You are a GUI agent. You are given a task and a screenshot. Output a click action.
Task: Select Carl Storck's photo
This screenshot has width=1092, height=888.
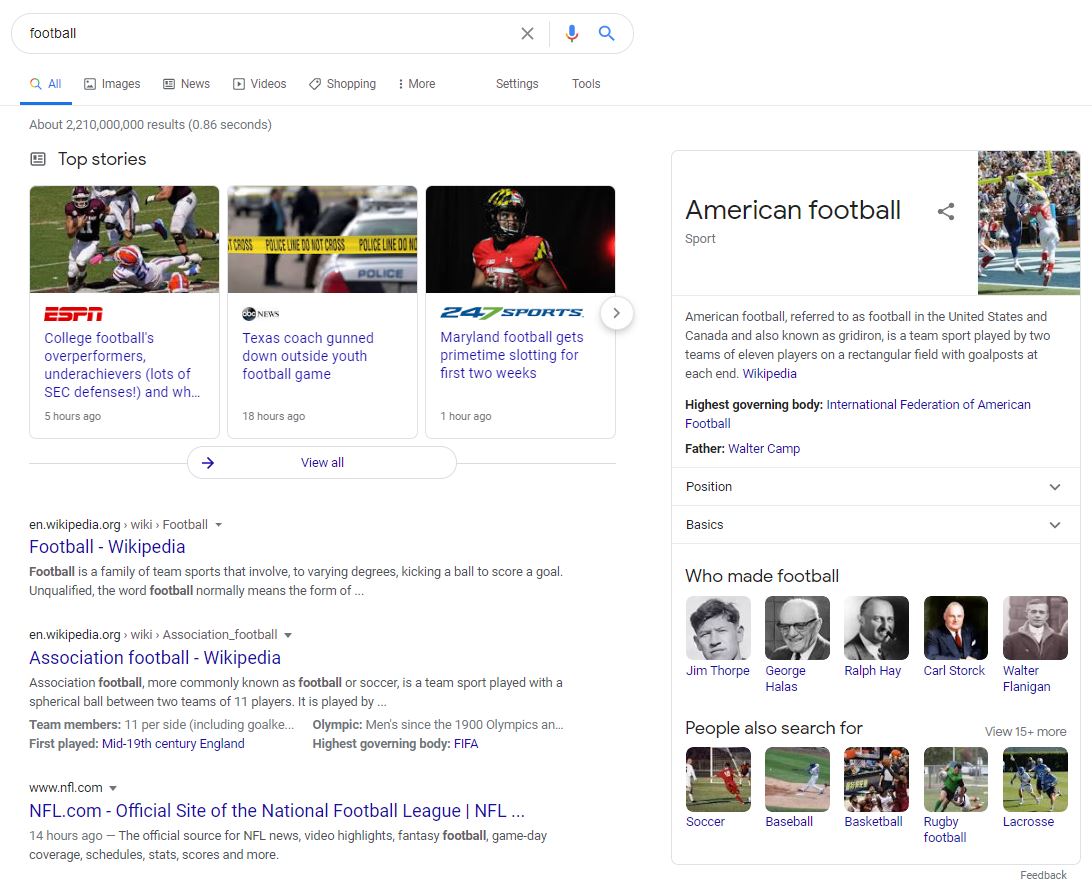(x=956, y=628)
